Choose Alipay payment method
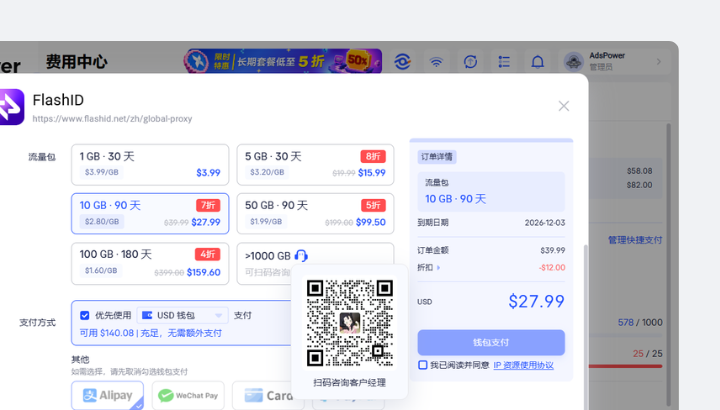The image size is (720, 410). [x=107, y=395]
